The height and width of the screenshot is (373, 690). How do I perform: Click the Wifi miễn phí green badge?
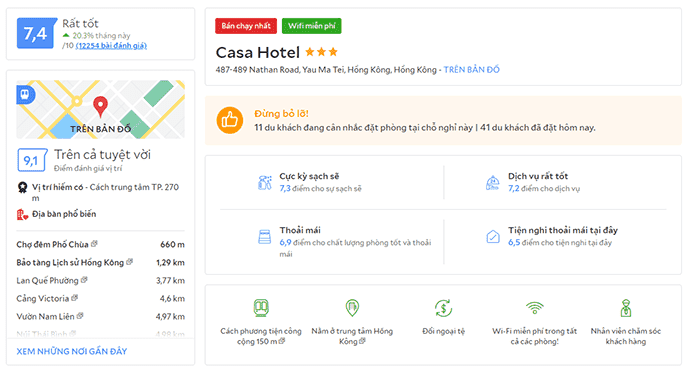coord(312,26)
